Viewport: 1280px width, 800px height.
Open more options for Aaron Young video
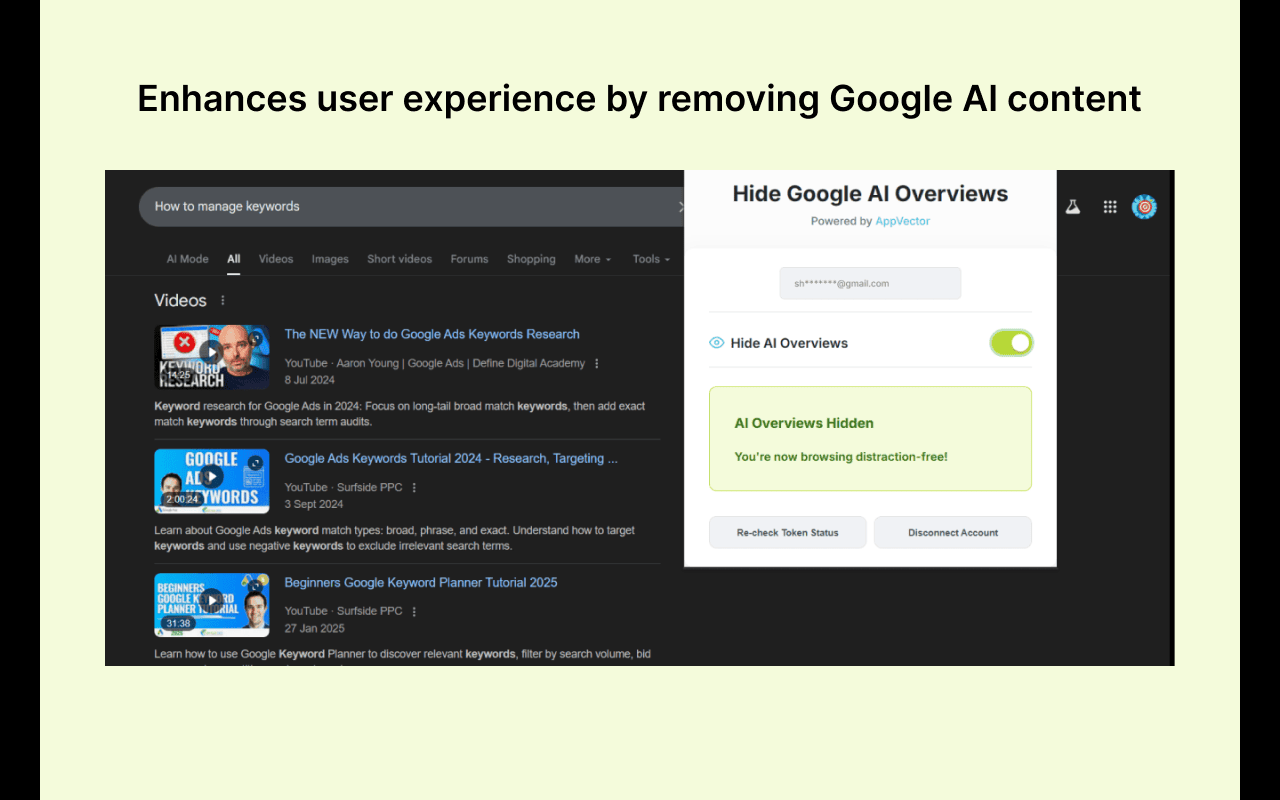tap(597, 364)
